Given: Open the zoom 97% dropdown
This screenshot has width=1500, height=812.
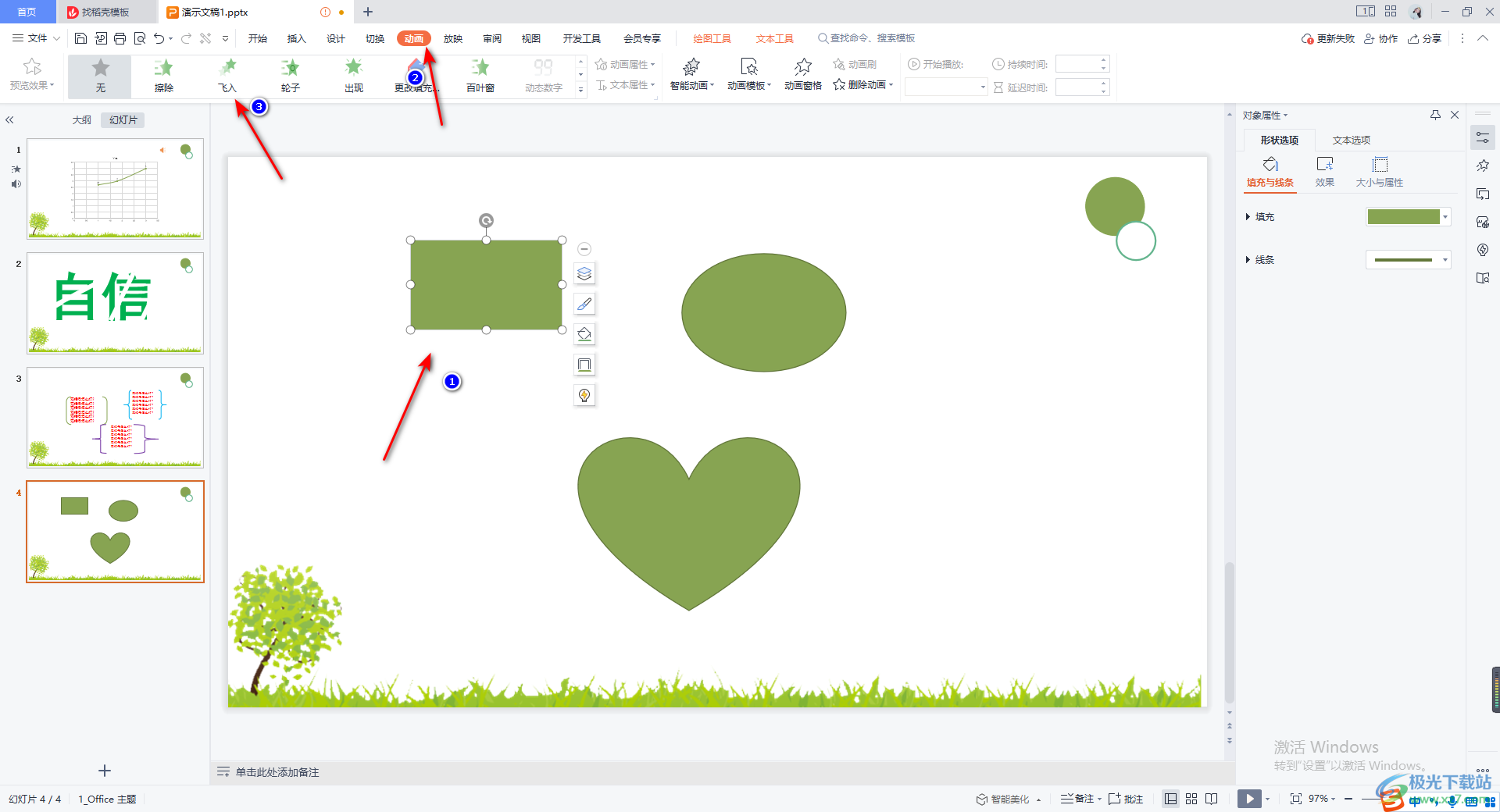Looking at the screenshot, I should (x=1322, y=799).
